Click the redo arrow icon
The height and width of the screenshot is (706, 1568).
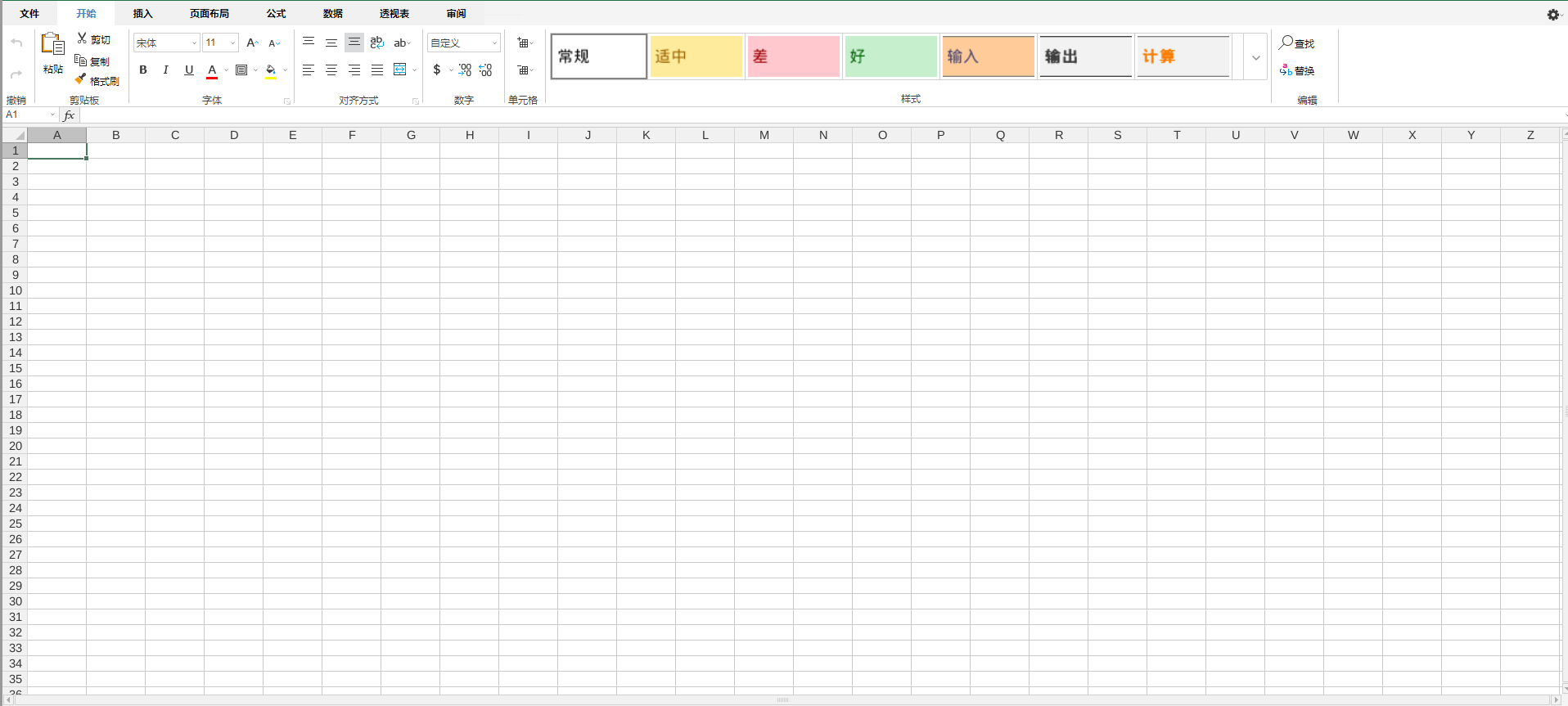point(16,74)
